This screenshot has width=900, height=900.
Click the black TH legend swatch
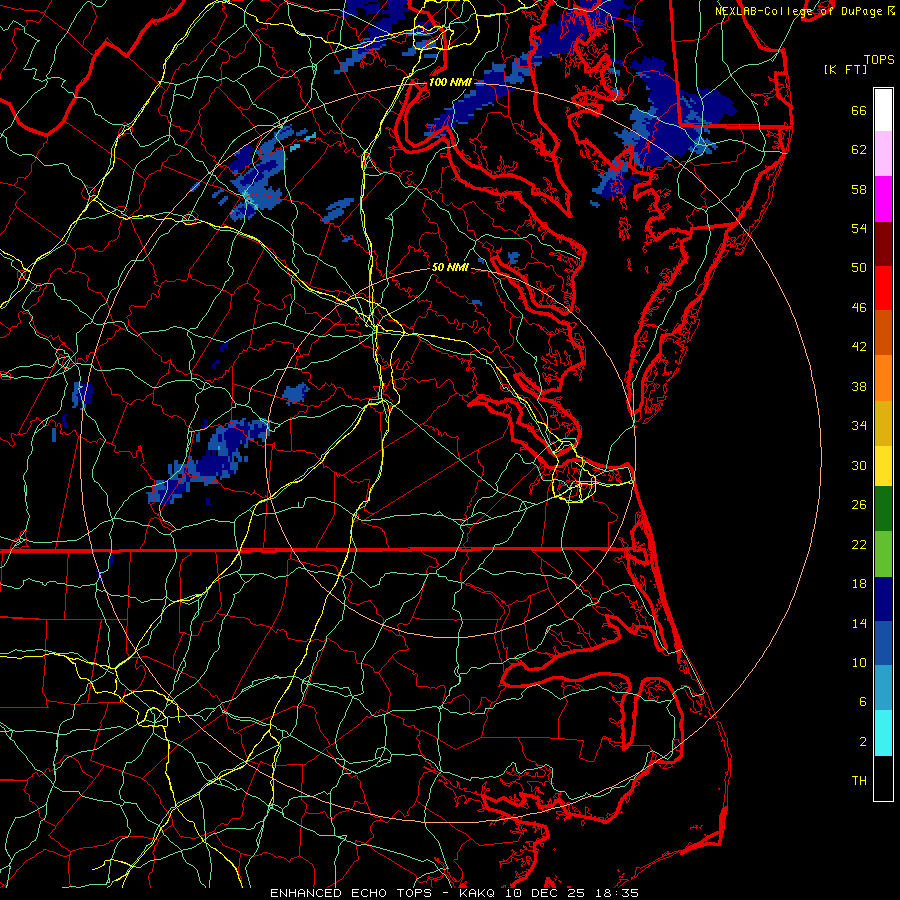883,778
